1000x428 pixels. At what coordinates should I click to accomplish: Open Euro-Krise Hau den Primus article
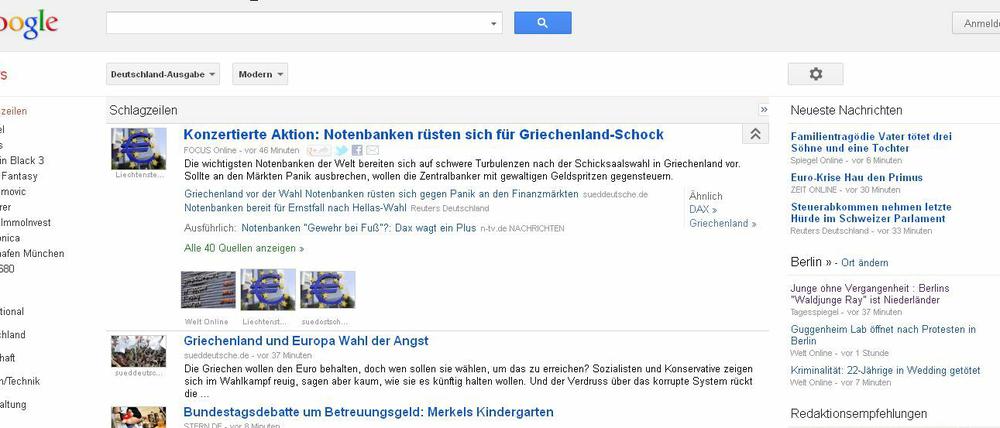857,177
